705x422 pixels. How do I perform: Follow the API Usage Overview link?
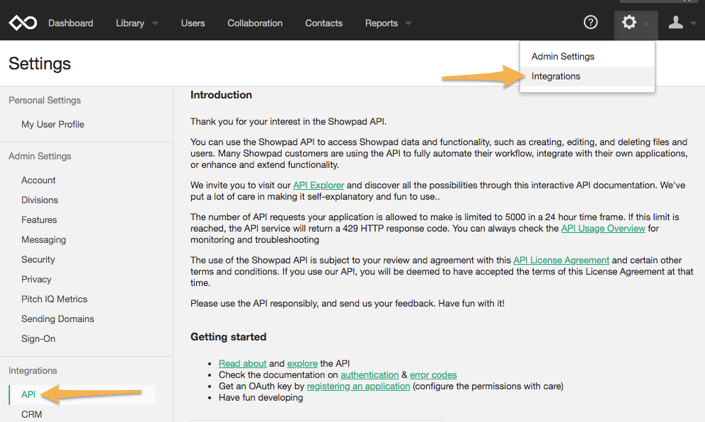click(x=603, y=228)
